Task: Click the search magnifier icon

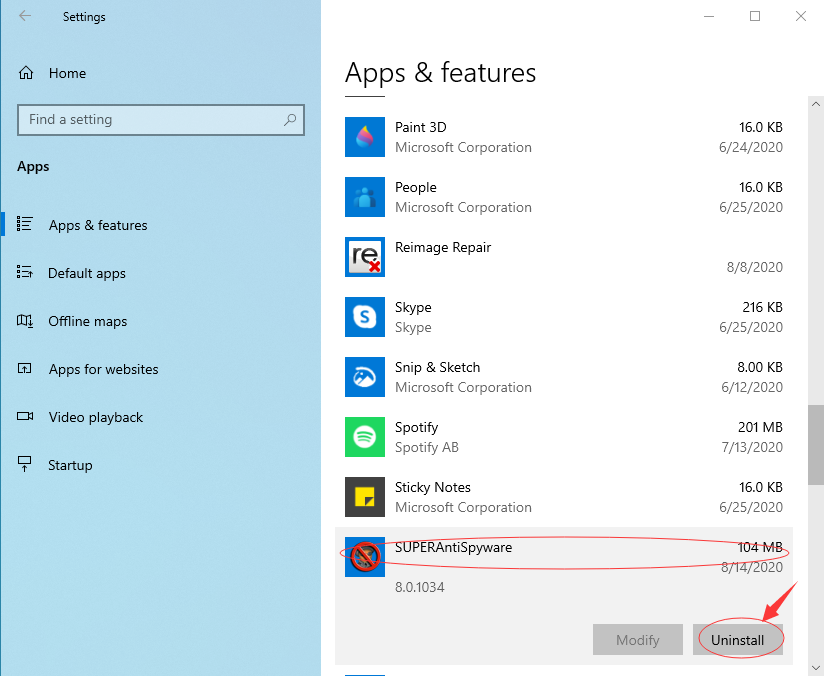Action: (x=290, y=120)
